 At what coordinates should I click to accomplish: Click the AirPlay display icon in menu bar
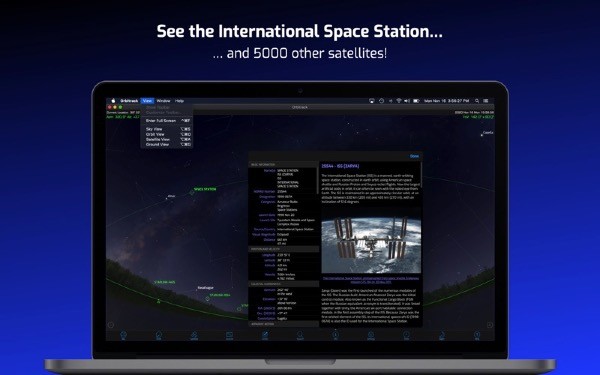pos(371,101)
